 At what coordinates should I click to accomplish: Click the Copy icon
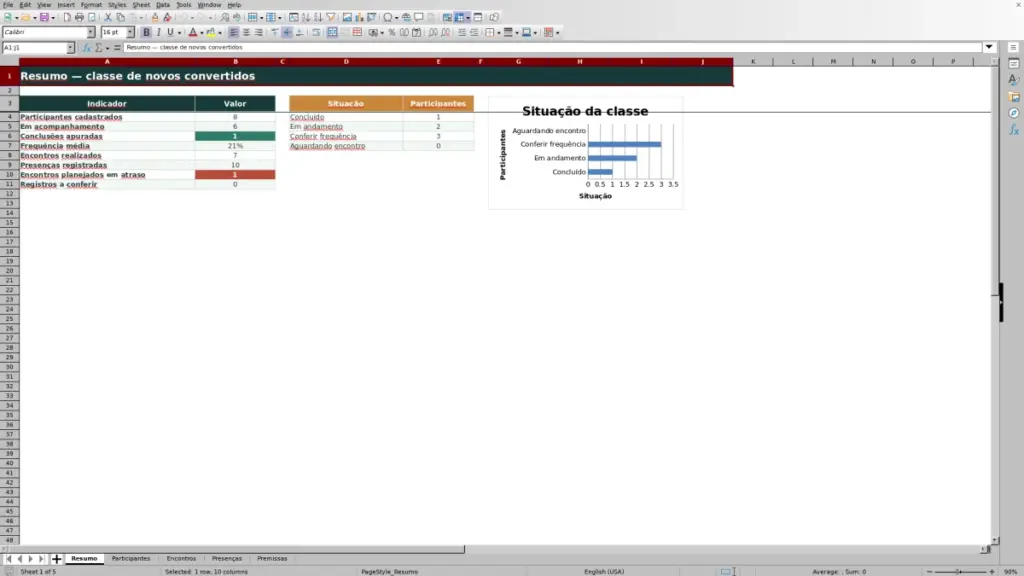point(120,18)
